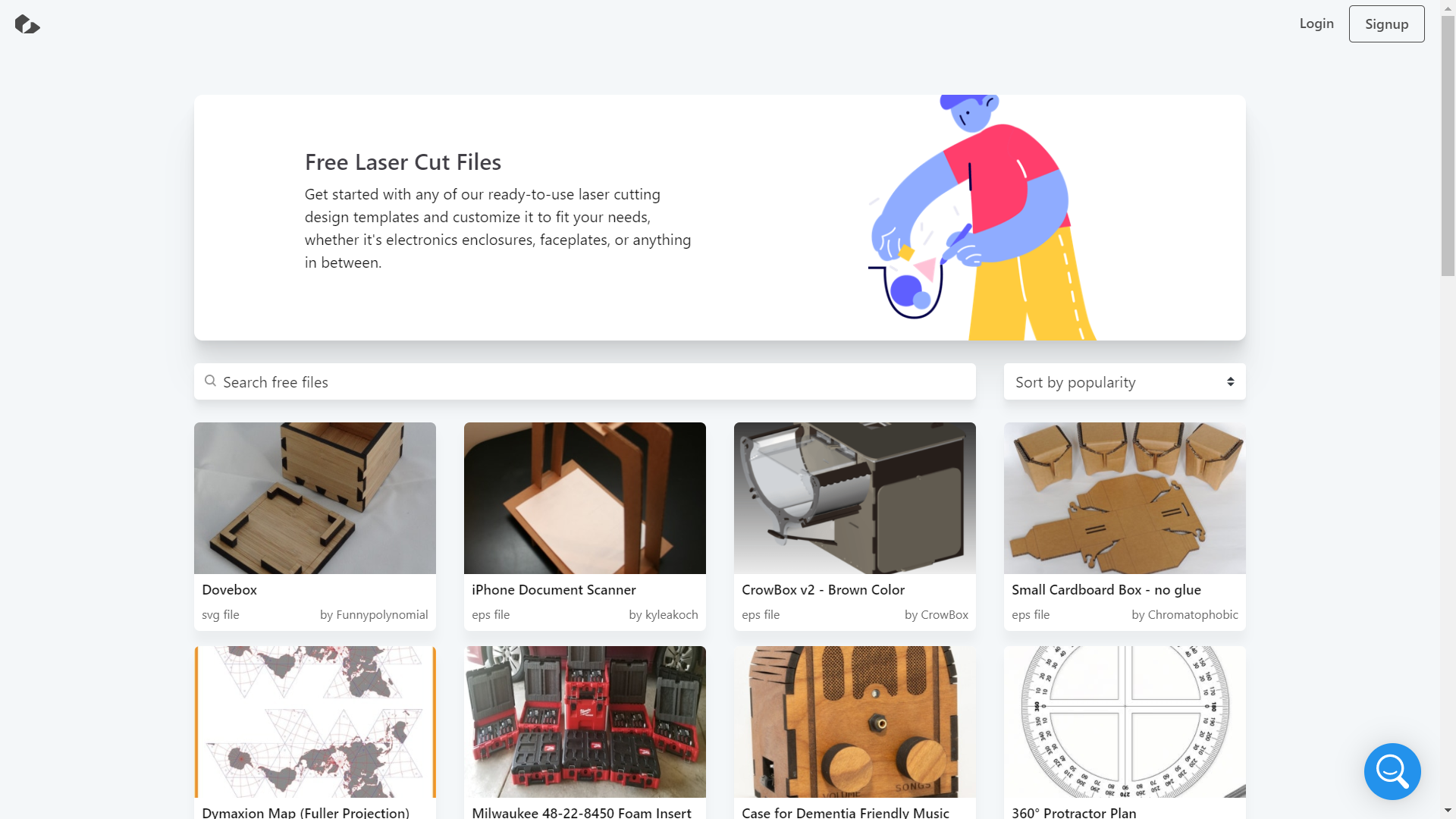Viewport: 1456px width, 819px height.
Task: Click the search magnifier icon
Action: click(210, 381)
